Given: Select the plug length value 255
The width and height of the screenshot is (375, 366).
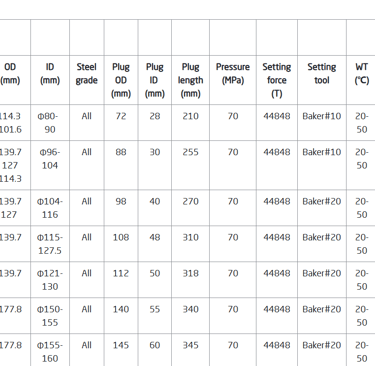Looking at the screenshot, I should (190, 152).
